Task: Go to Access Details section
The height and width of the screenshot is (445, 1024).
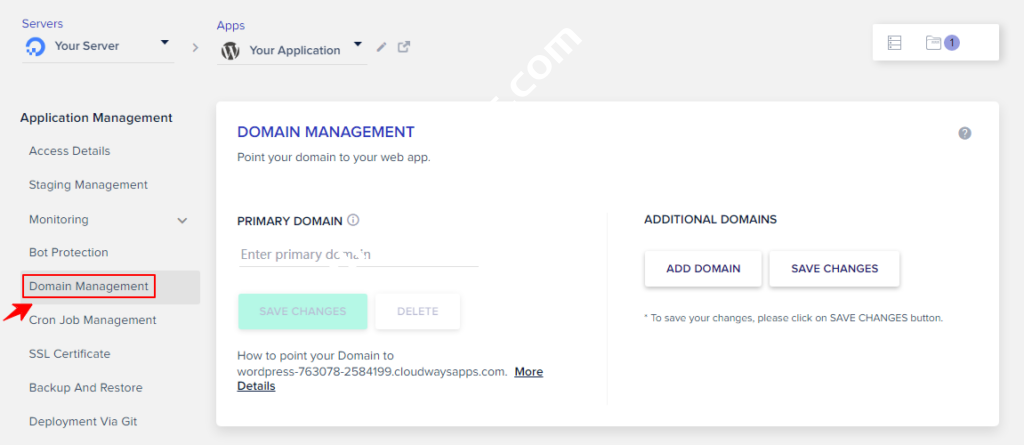Action: coord(70,151)
